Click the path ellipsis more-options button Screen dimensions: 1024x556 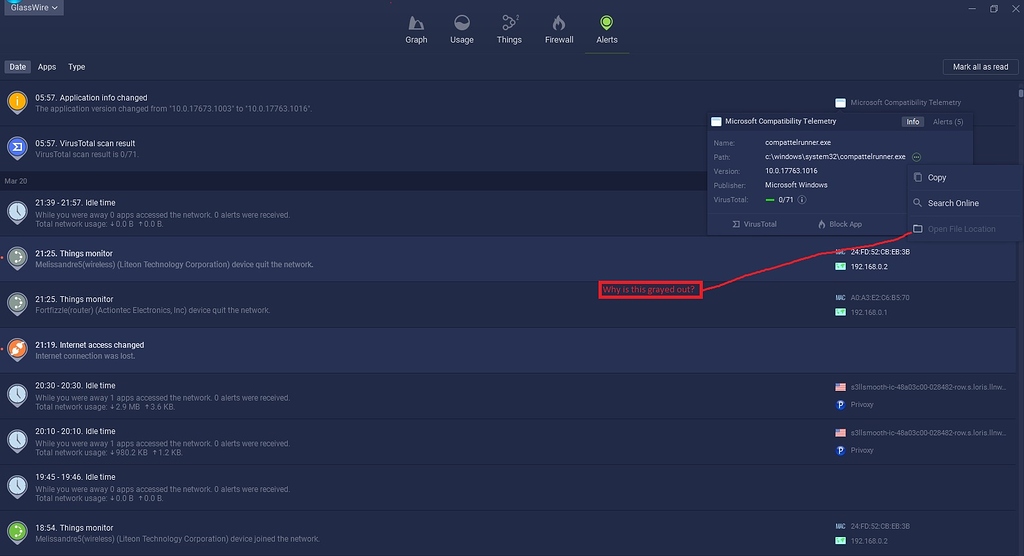(x=916, y=157)
